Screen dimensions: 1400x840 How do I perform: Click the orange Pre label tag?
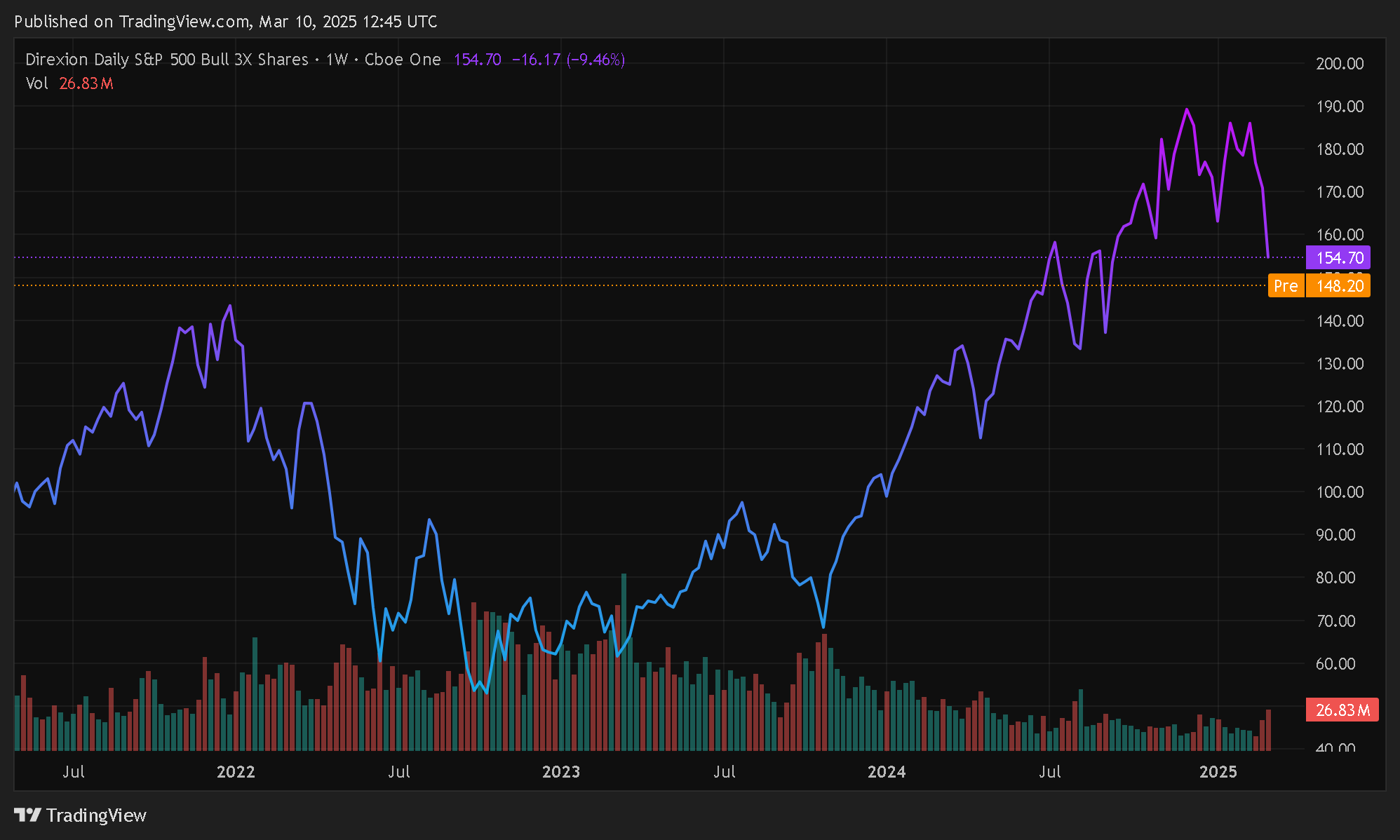pyautogui.click(x=1285, y=286)
